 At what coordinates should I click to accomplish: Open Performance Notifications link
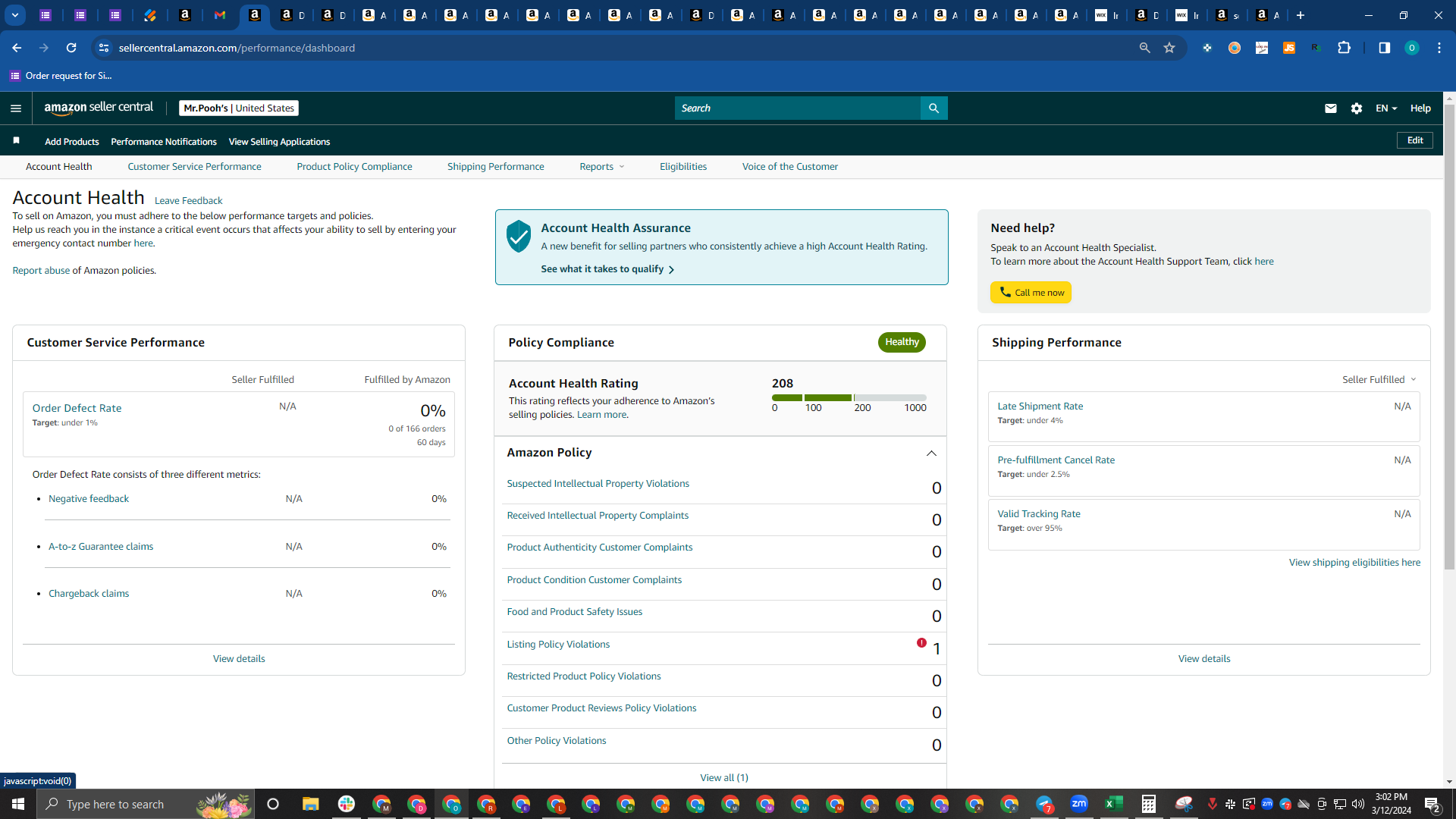point(164,142)
